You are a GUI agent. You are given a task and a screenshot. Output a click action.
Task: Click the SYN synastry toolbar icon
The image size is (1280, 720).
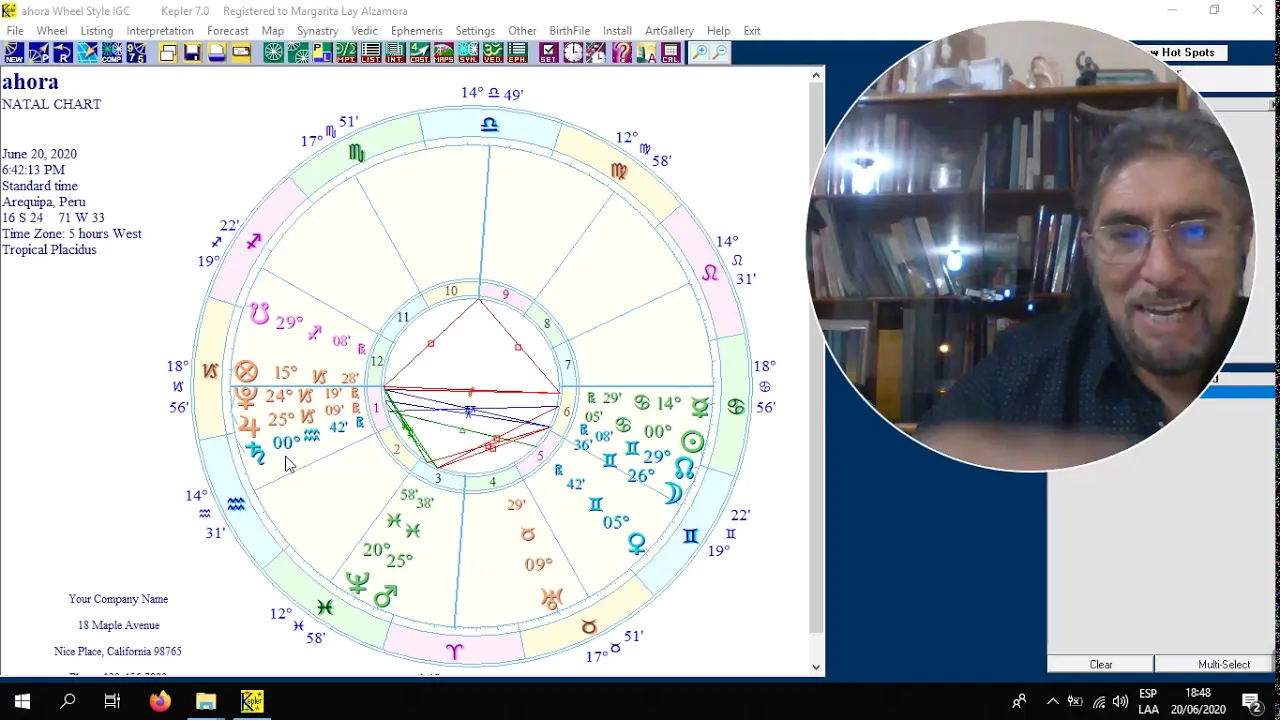pyautogui.click(x=468, y=52)
